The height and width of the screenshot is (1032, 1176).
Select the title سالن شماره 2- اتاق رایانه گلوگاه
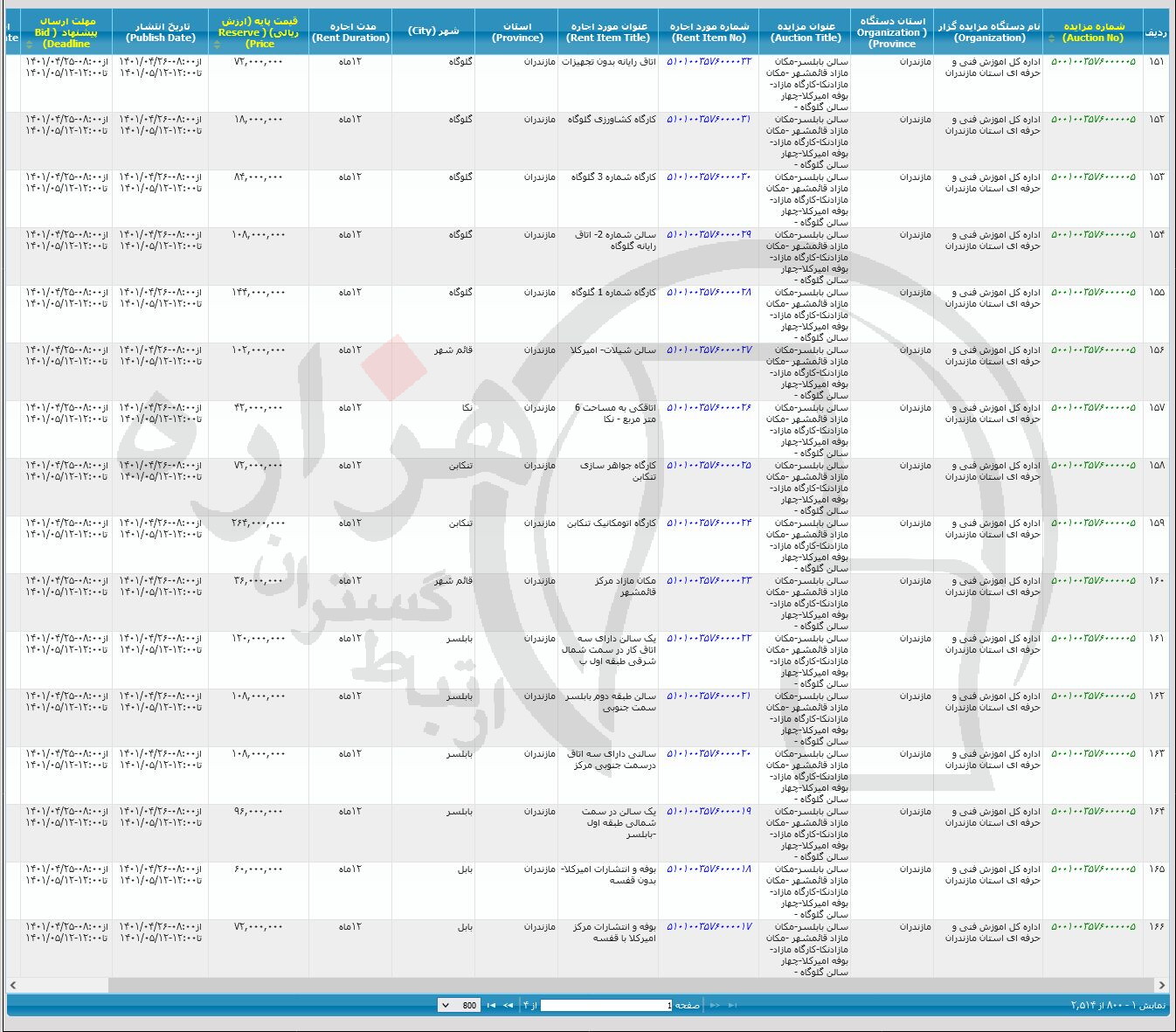615,240
